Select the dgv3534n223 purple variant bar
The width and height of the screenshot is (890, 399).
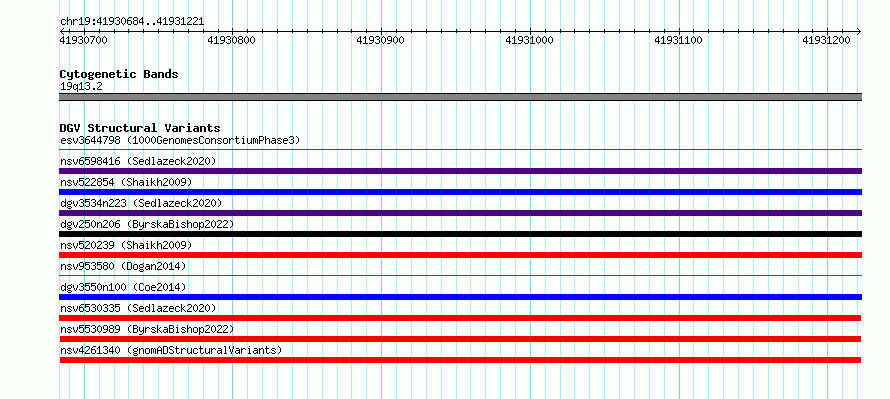pos(460,213)
